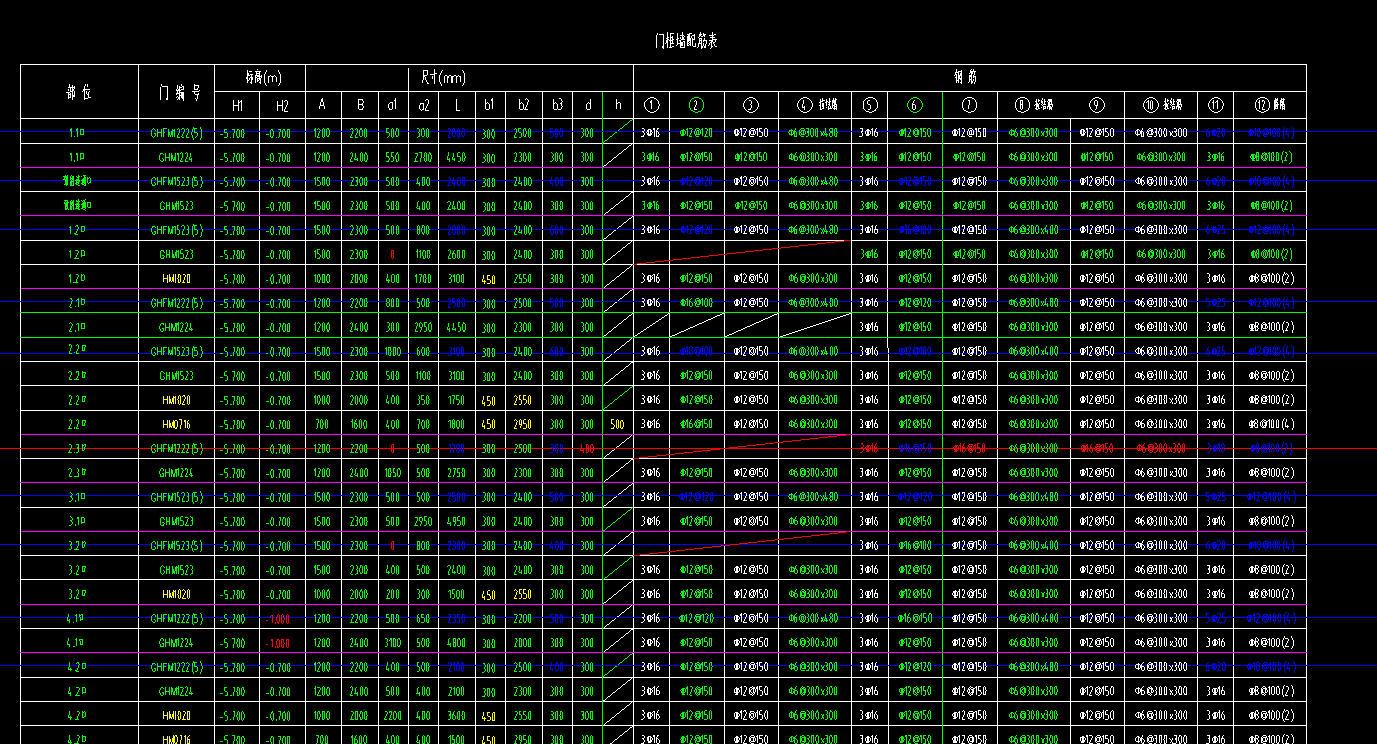The image size is (1377, 744).
Task: Select the L column header
Action: (456, 105)
